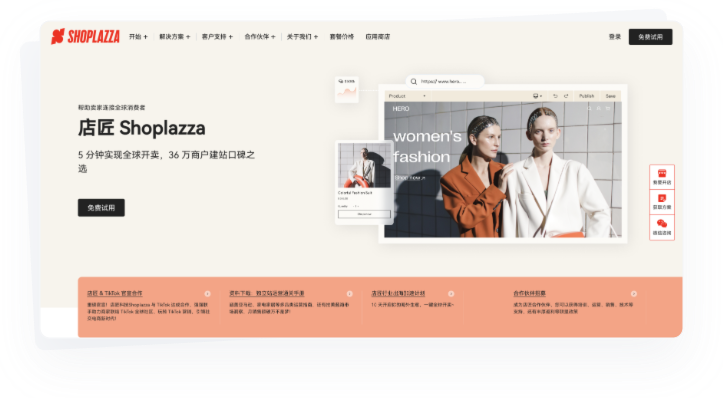The width and height of the screenshot is (723, 398).
Task: Open the WeChat consultation icon
Action: tap(662, 224)
